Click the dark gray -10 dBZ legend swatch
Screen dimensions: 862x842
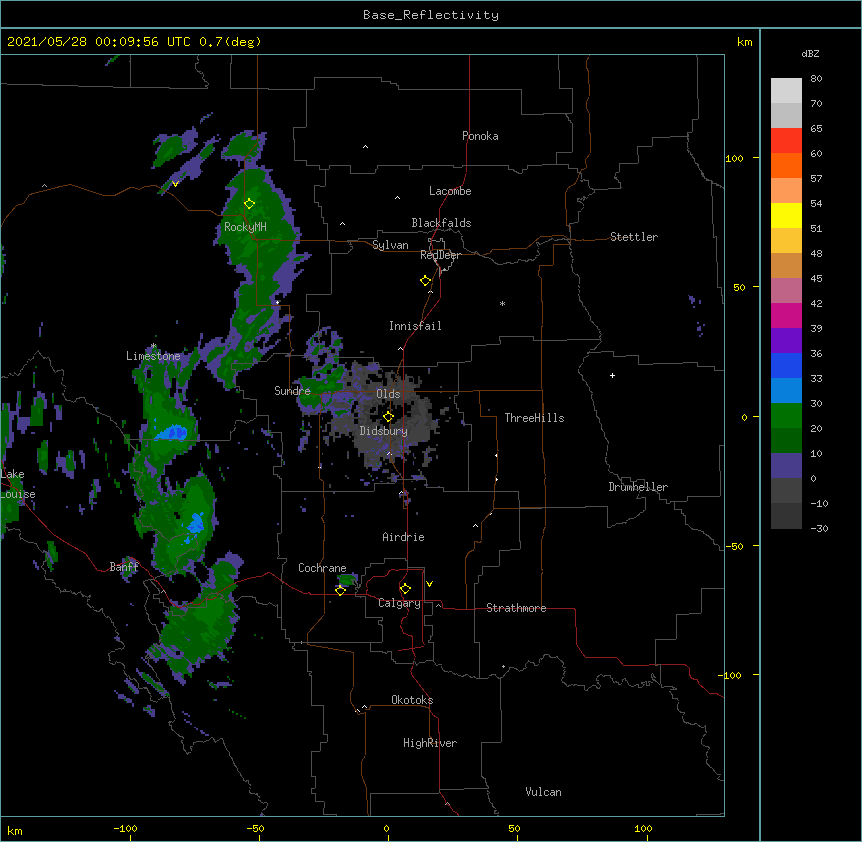pyautogui.click(x=786, y=516)
